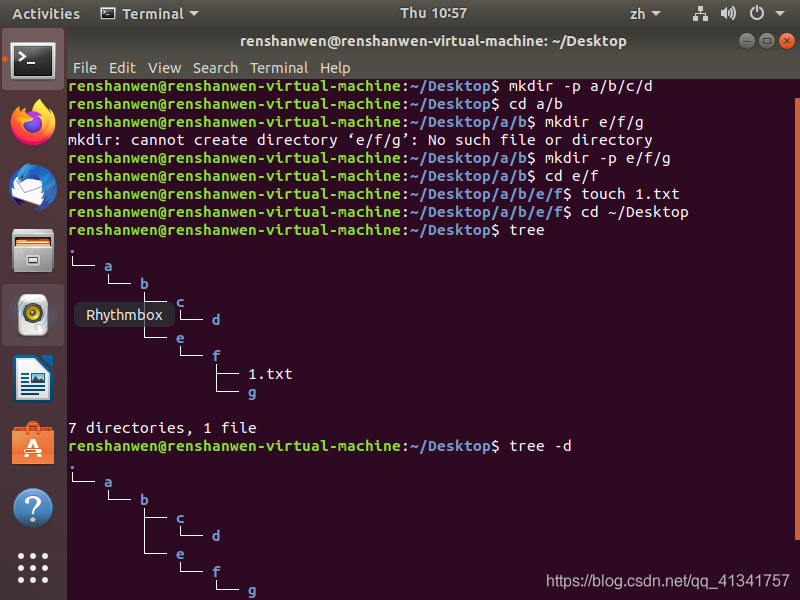Maximize the terminal window
Screen dimensions: 800x600
coord(766,41)
